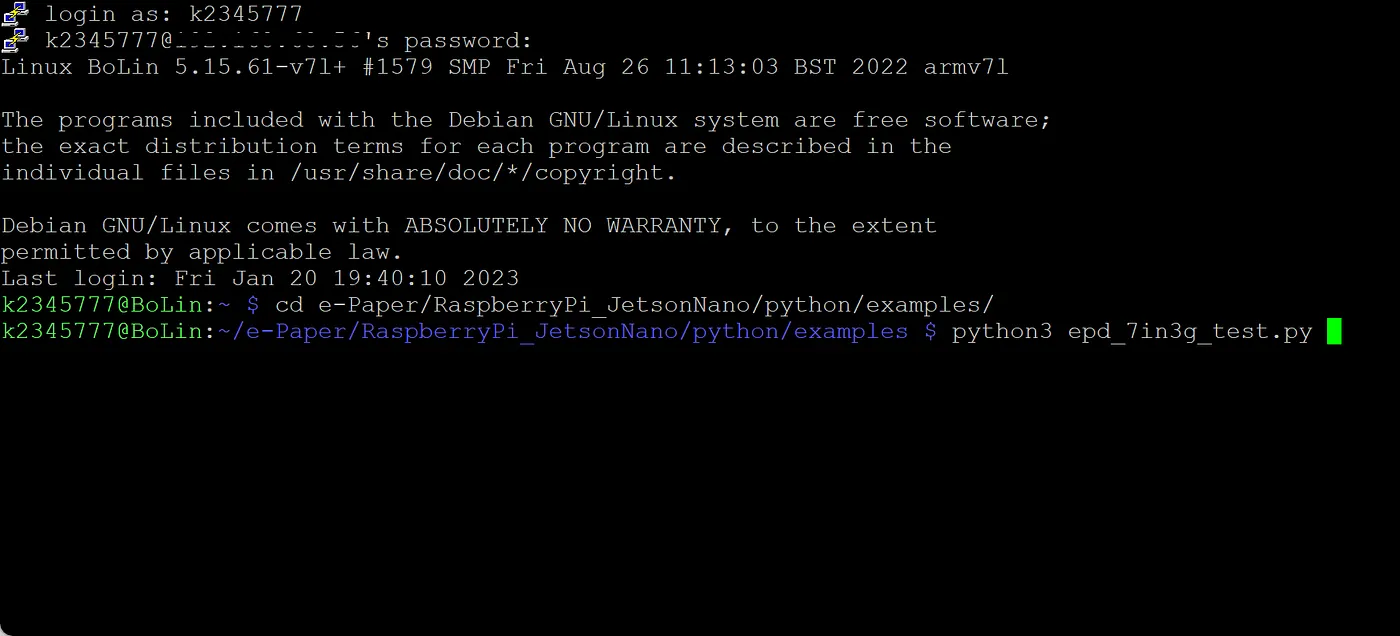Click the epd_7in3g_test.py filename

tap(1189, 331)
